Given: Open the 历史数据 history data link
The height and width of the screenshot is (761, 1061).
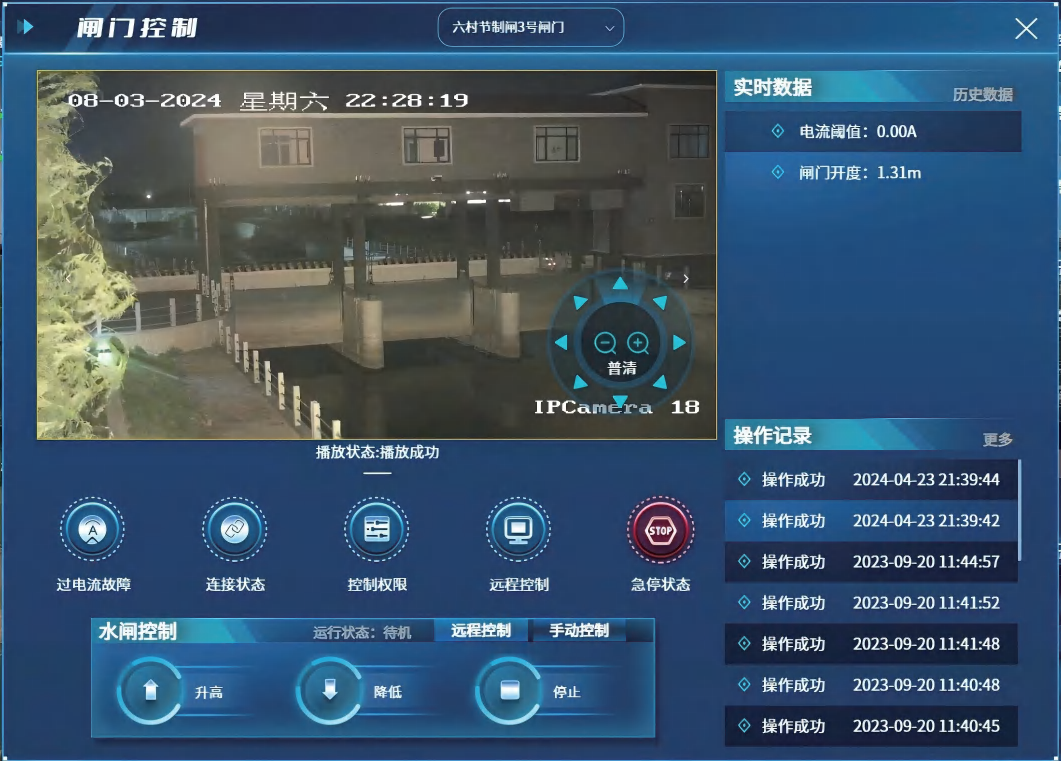Looking at the screenshot, I should [x=982, y=95].
